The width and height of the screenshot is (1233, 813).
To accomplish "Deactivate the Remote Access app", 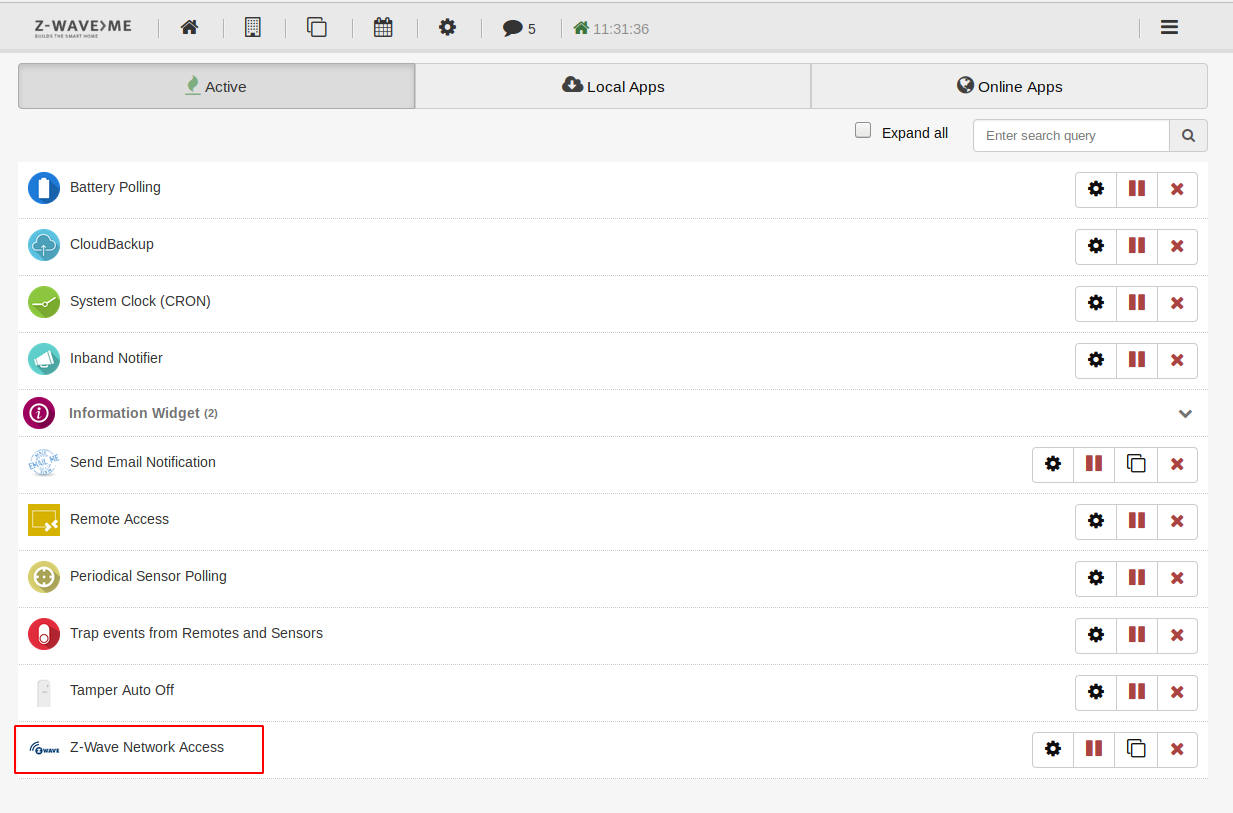I will (x=1137, y=521).
